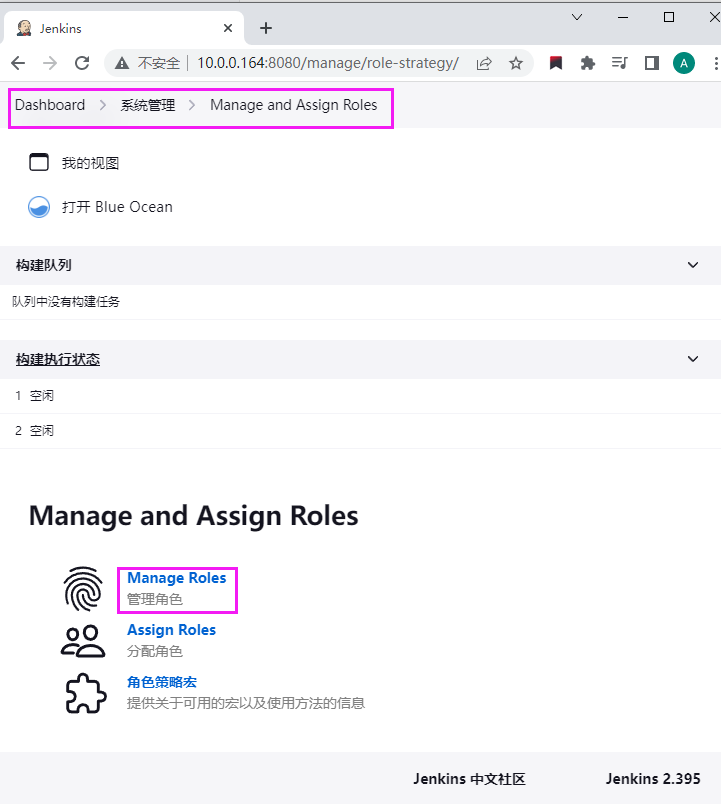Open the media control icon
721x804 pixels.
point(619,63)
